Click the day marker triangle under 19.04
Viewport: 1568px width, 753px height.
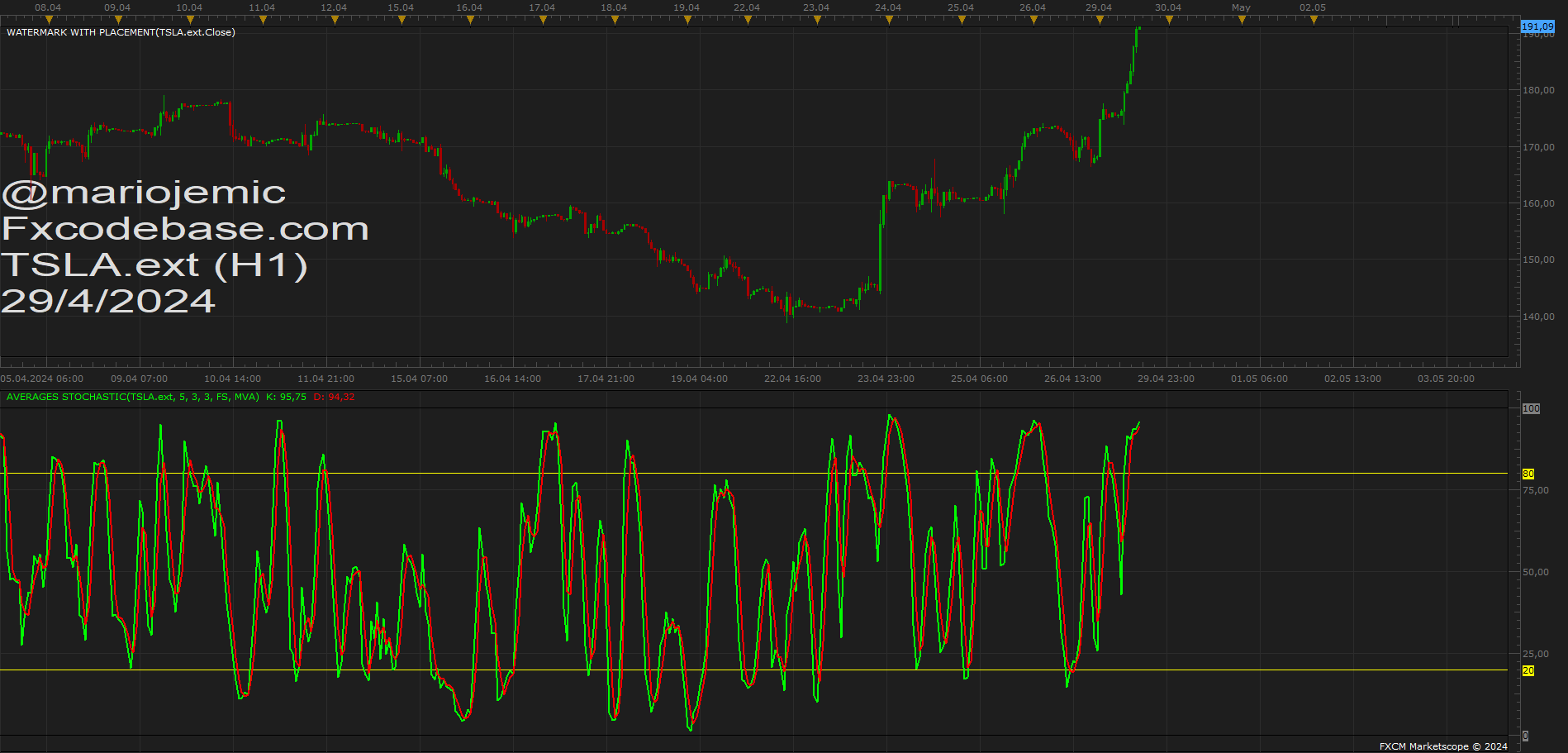point(687,20)
